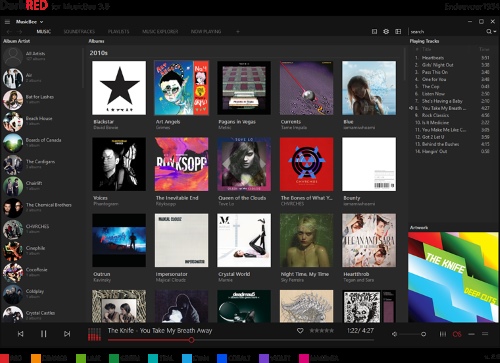Skip to the previous track
This screenshot has height=363, width=500.
click(x=21, y=334)
